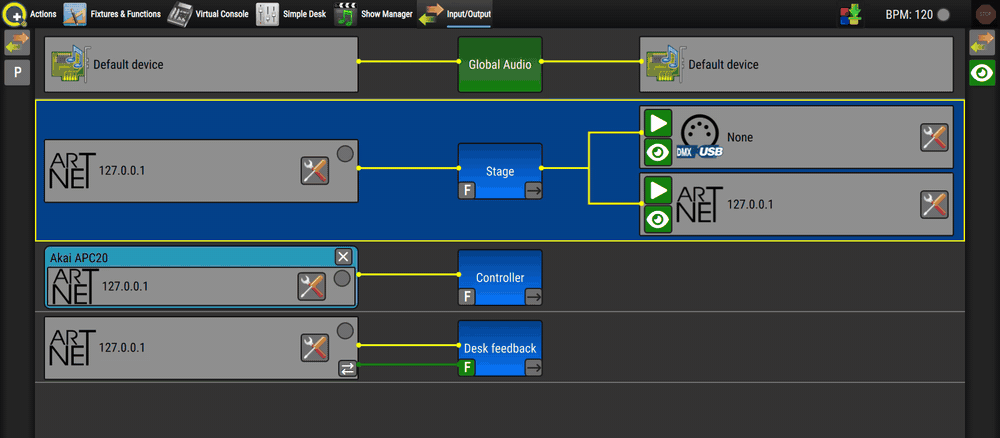Viewport: 1000px width, 438px height.
Task: Click the Akai APC20 ArtNet logo
Action: pos(75,286)
